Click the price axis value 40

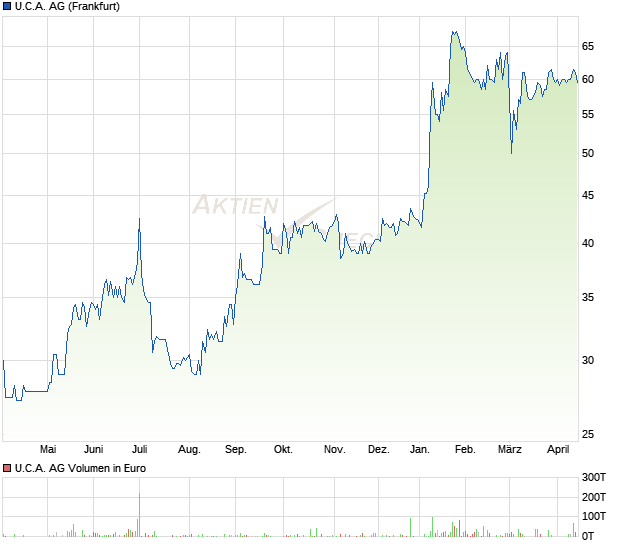[588, 244]
